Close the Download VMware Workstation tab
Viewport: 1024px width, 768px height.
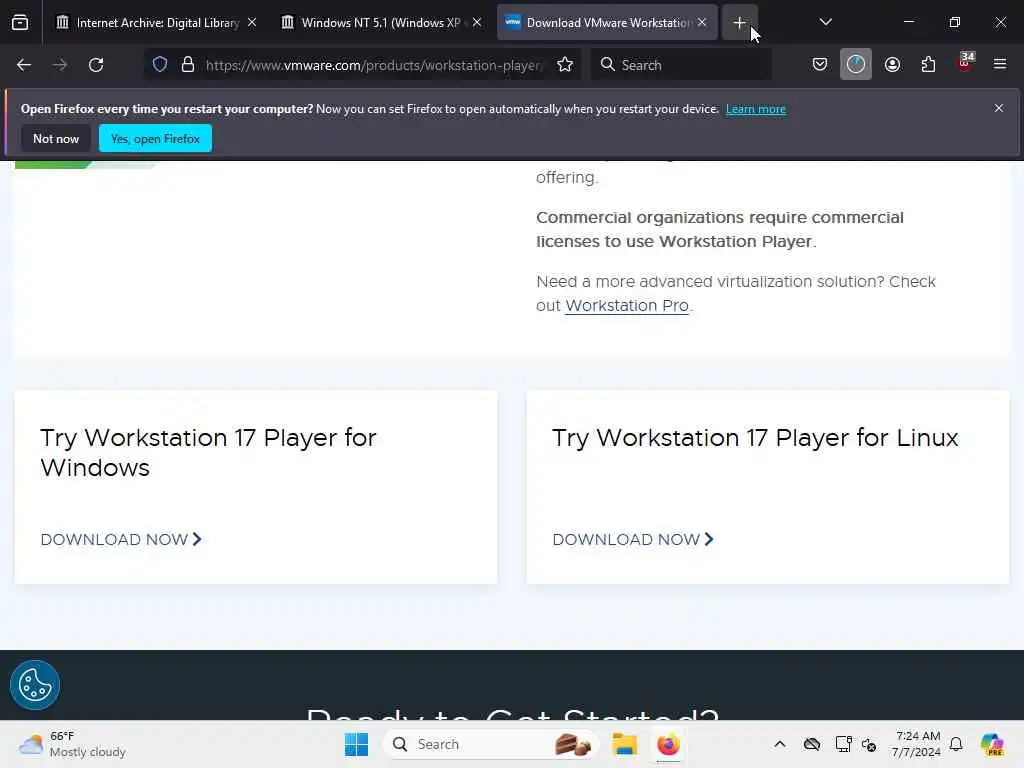pos(702,23)
